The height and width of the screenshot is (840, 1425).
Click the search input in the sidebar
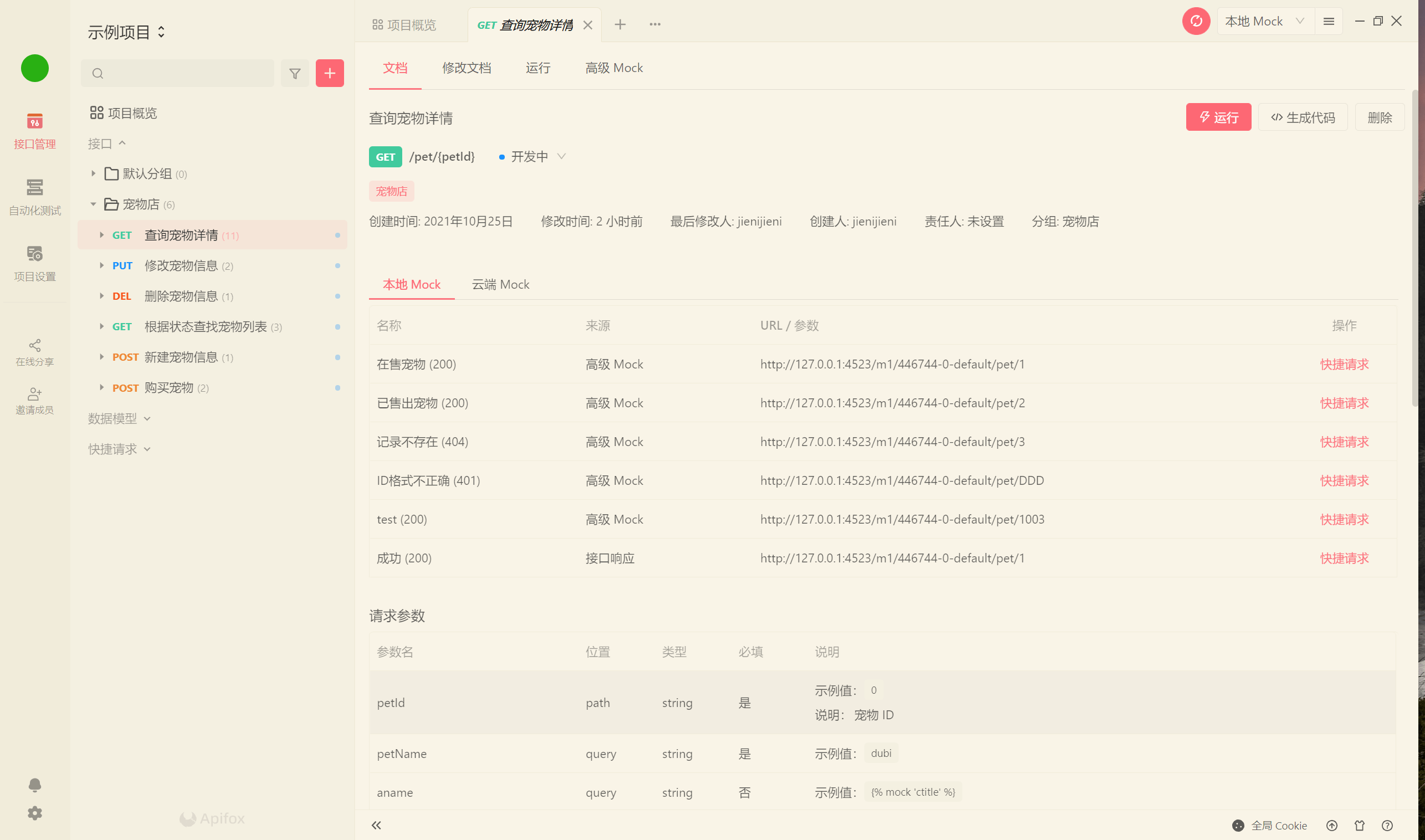click(177, 73)
